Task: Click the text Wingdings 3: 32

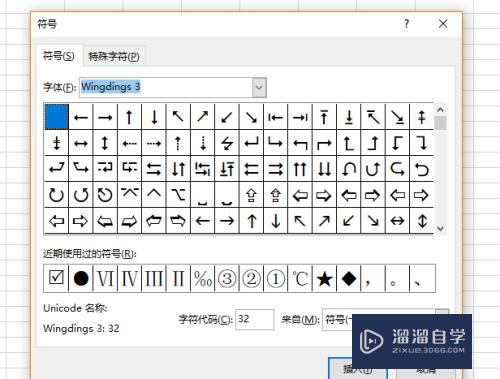Action: [x=81, y=328]
